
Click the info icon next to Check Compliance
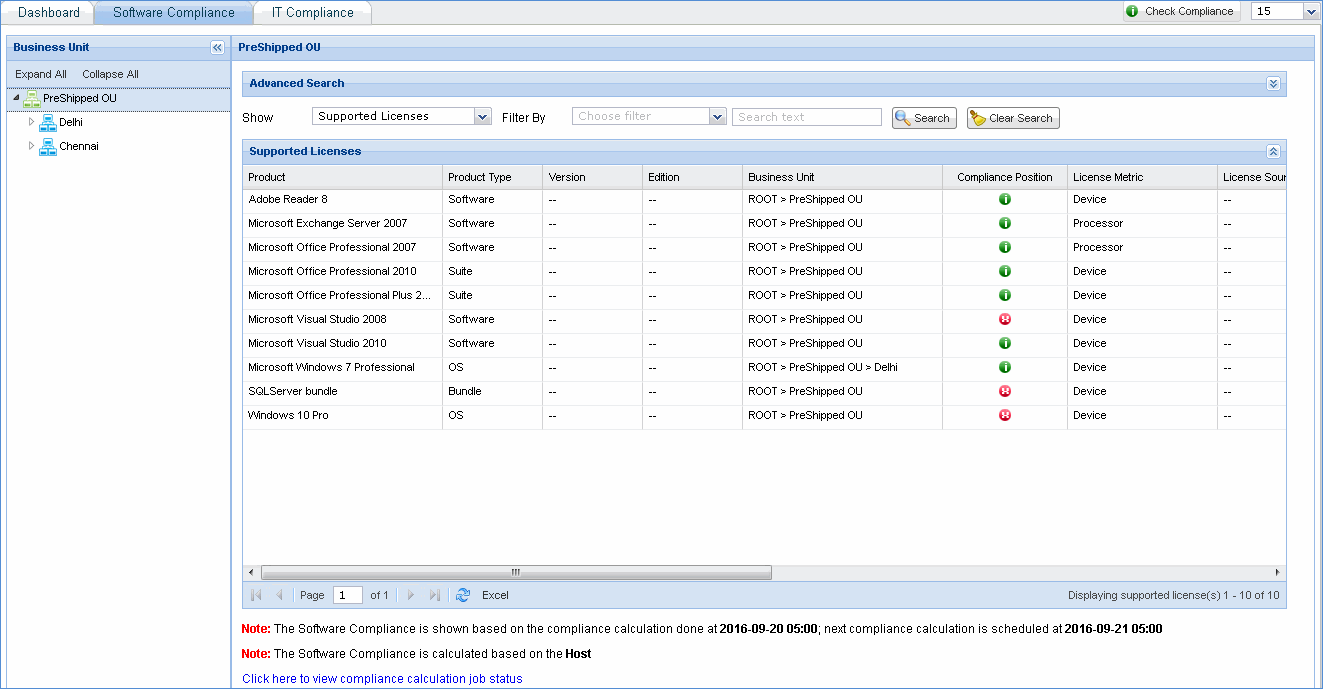click(1131, 11)
